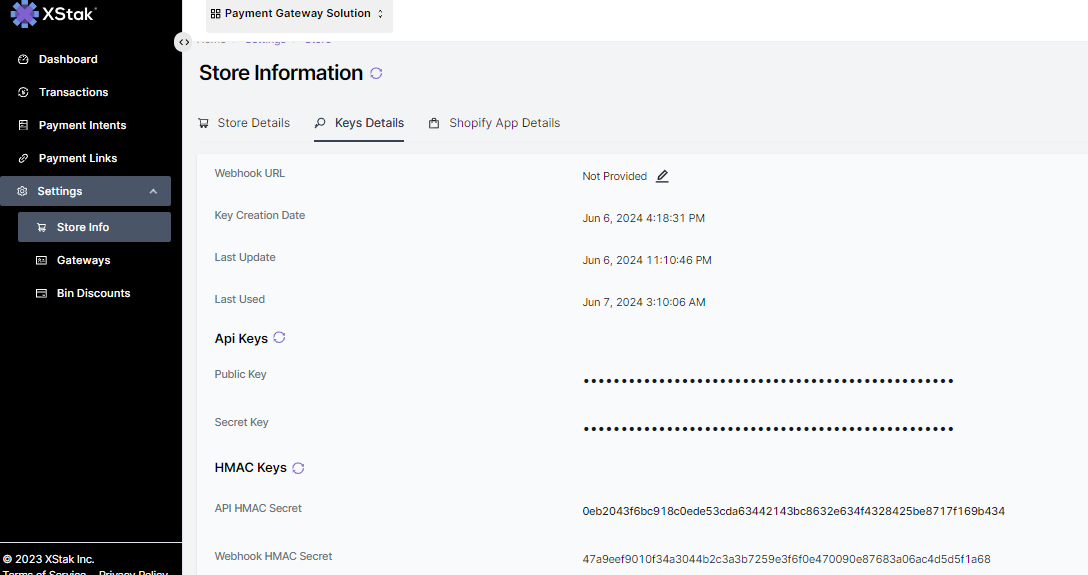Switch to the Store Details tab
The height and width of the screenshot is (575, 1088).
click(x=244, y=123)
